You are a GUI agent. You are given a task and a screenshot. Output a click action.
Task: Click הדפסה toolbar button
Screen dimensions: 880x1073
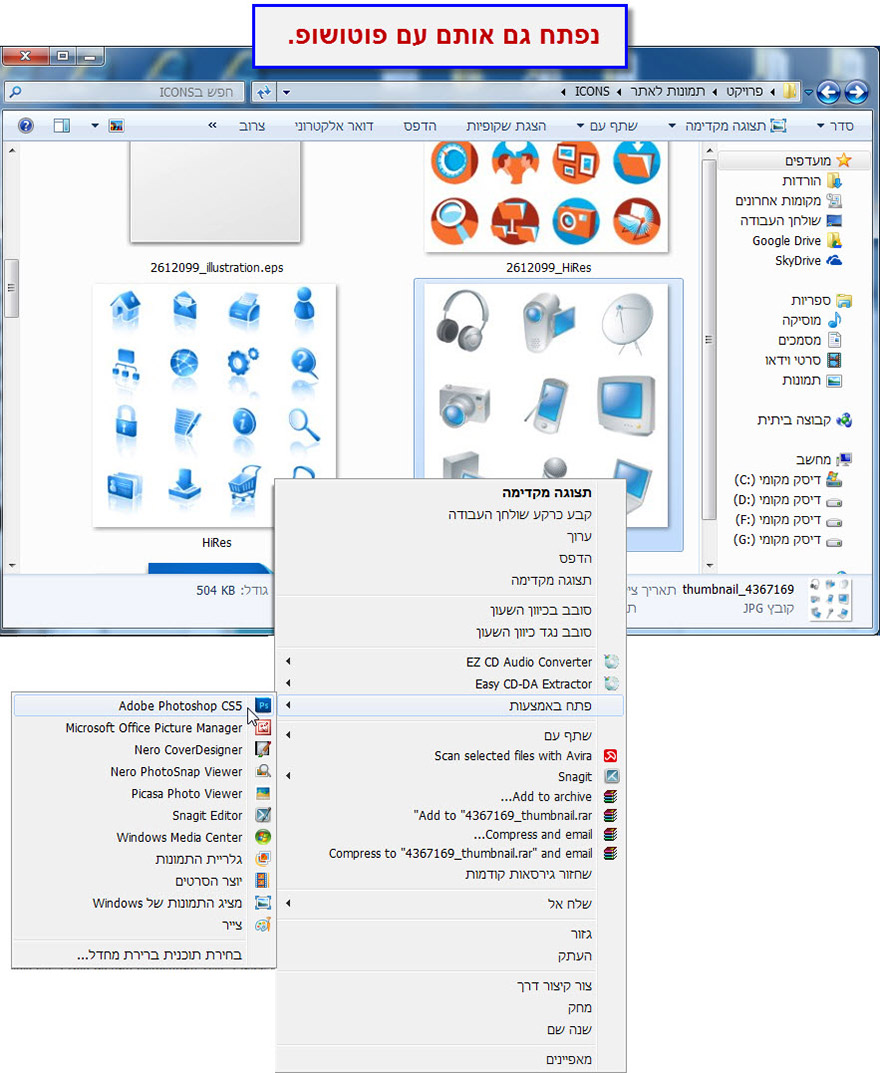coord(420,126)
